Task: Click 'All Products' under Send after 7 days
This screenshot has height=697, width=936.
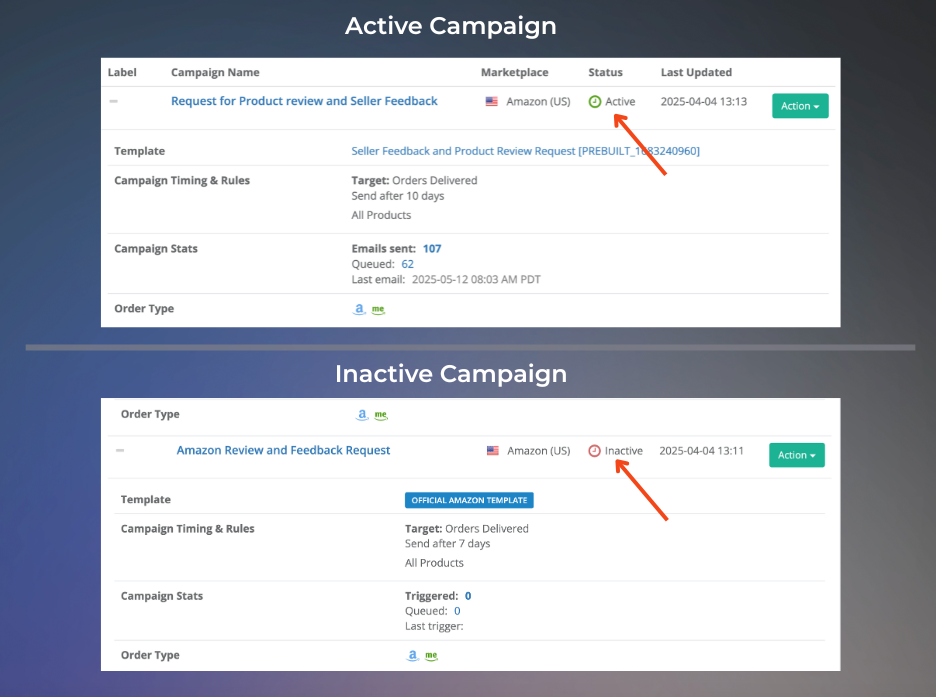Action: [x=434, y=563]
